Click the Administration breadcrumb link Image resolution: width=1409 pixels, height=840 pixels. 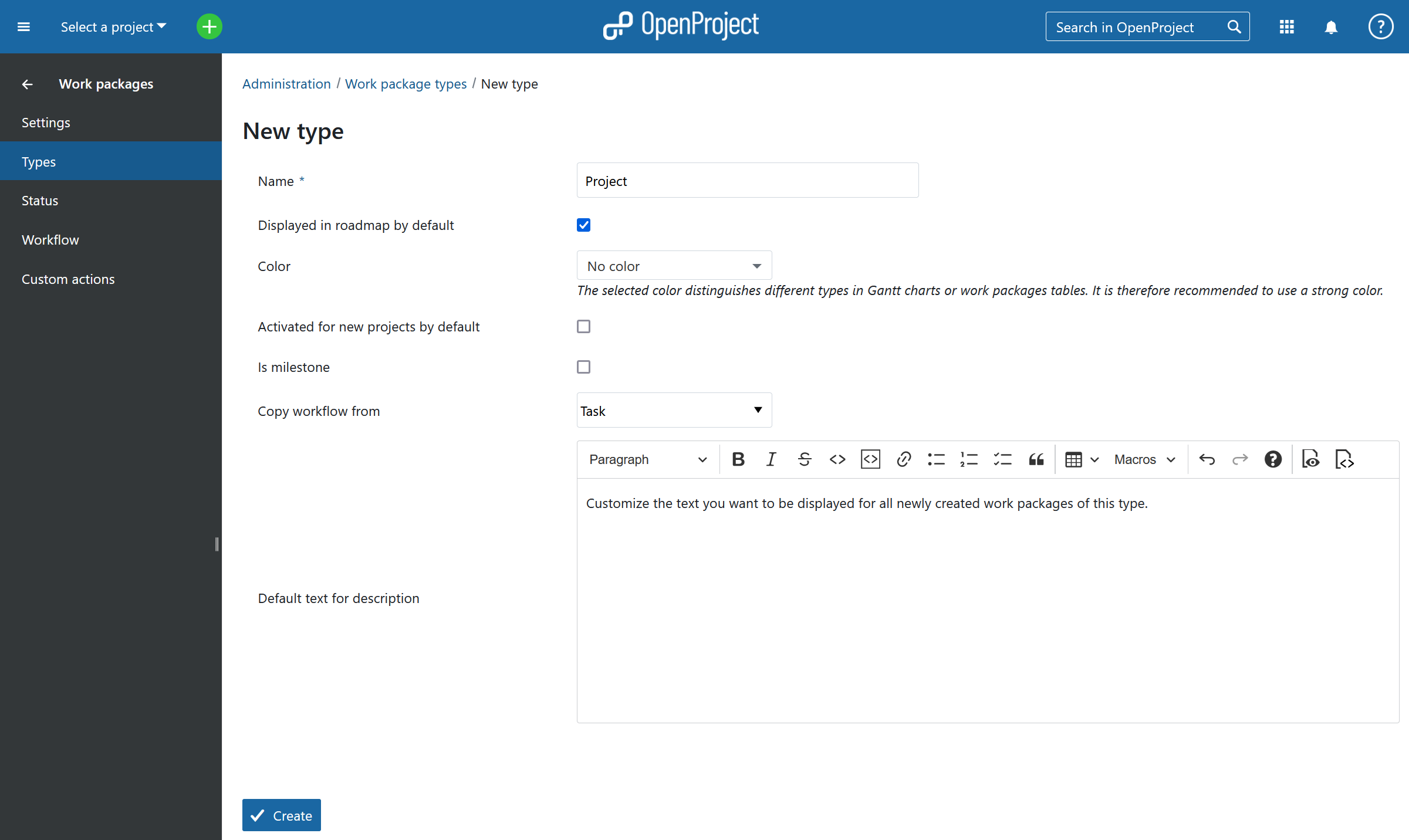point(287,84)
